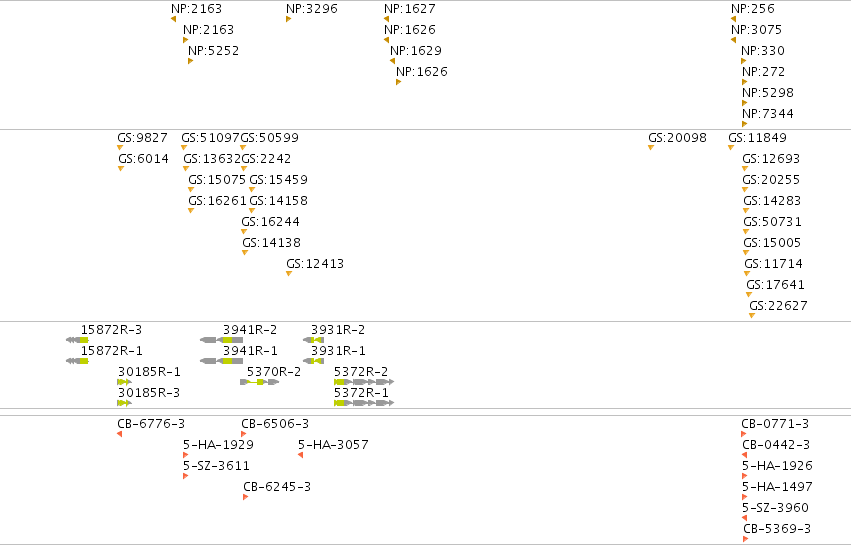Click the 5372R-2 gene model glyph
The height and width of the screenshot is (545, 851).
pos(364,383)
